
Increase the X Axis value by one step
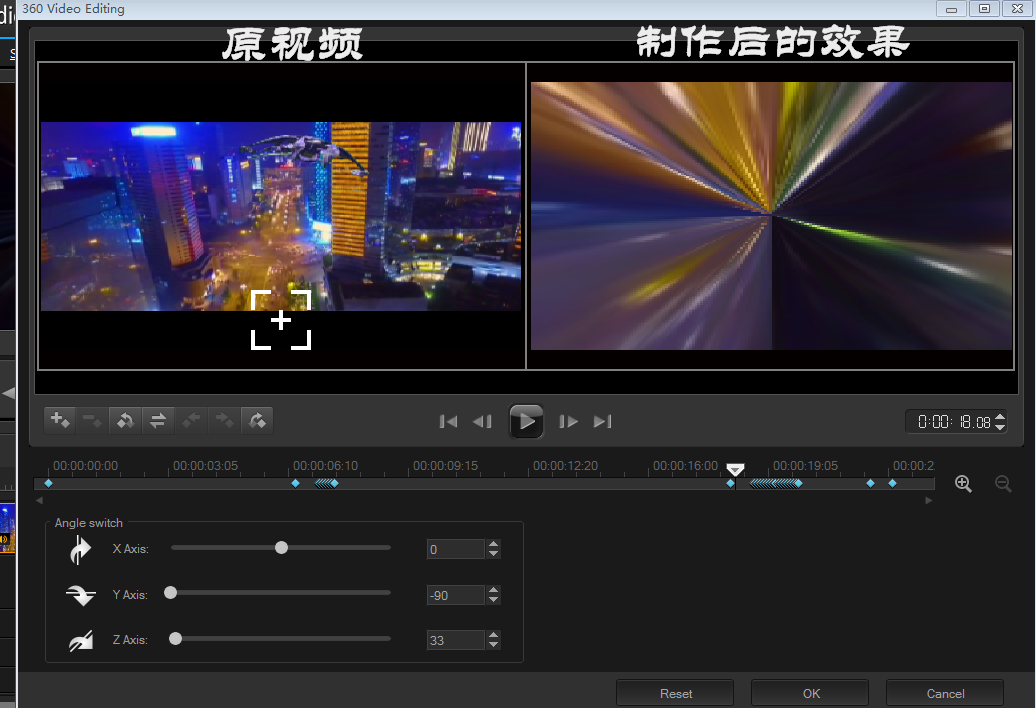click(493, 545)
